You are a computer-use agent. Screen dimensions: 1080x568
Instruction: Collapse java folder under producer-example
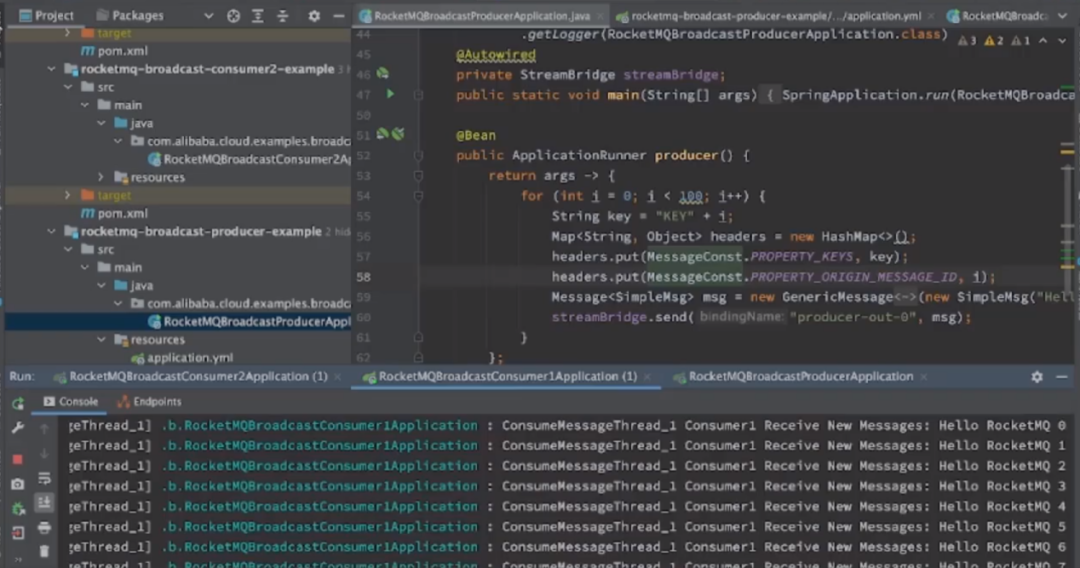[101, 285]
